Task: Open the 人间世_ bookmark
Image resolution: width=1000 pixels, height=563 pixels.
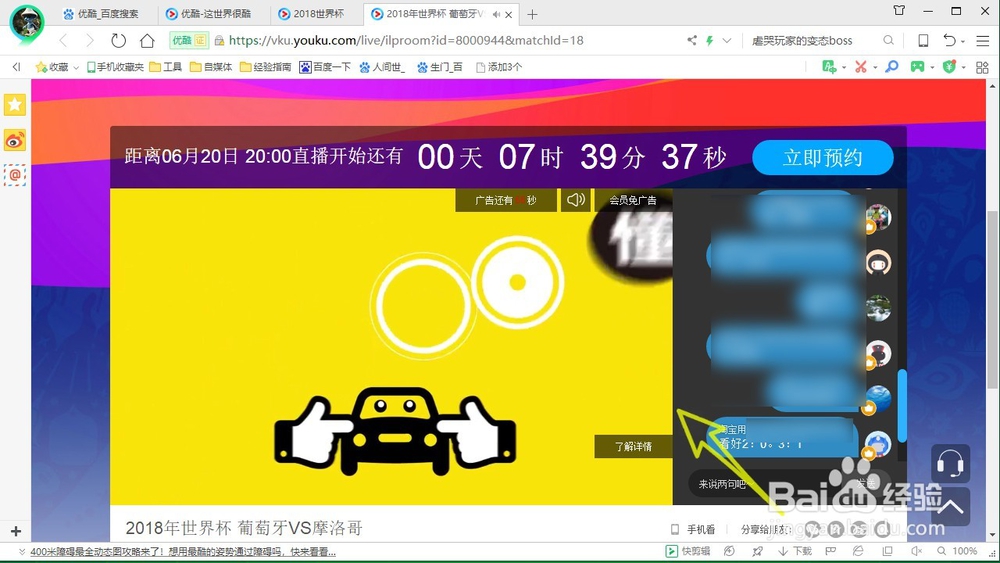Action: tap(382, 67)
